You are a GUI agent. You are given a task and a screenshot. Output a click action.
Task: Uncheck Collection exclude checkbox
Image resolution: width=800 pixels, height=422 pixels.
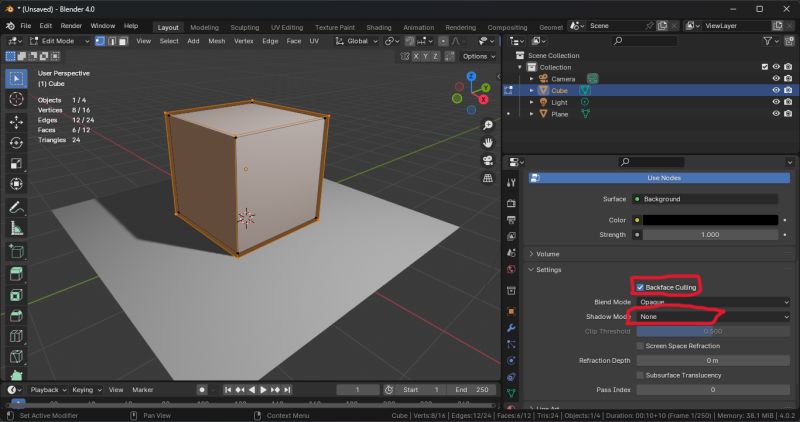pyautogui.click(x=764, y=67)
